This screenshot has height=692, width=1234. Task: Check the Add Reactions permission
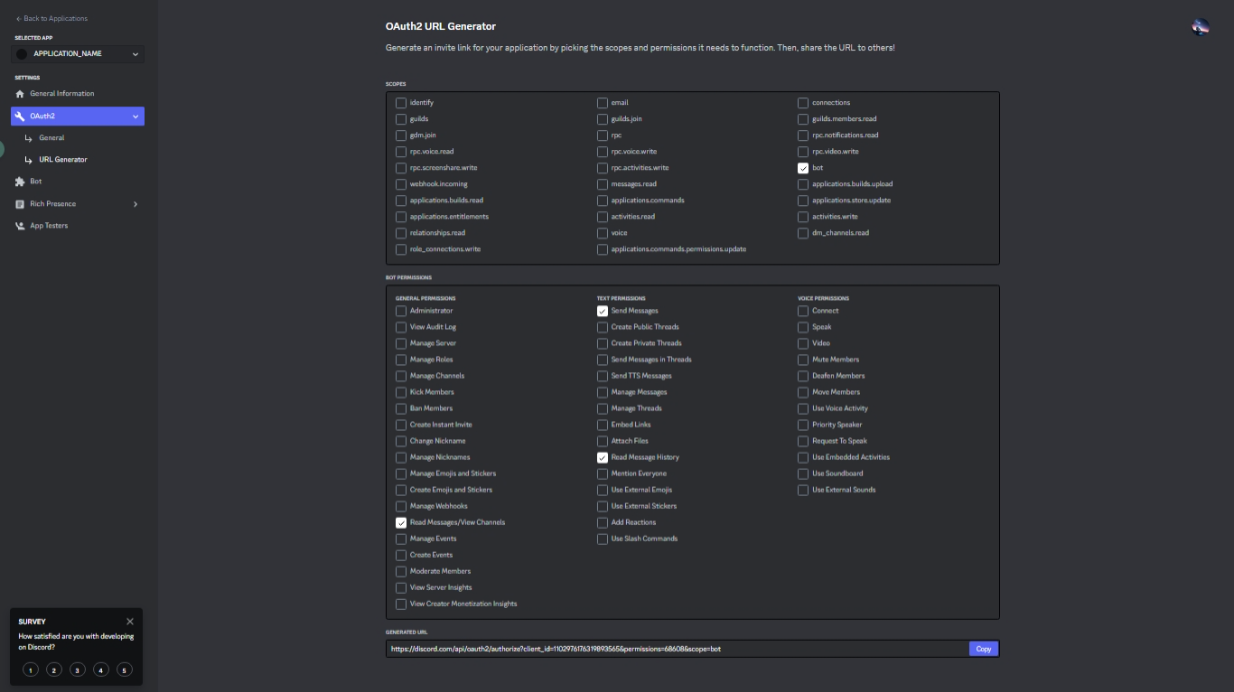(602, 522)
